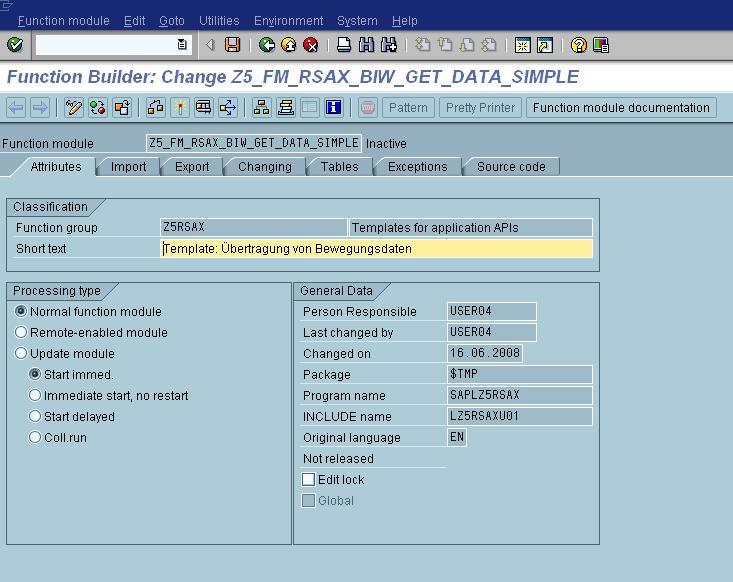The image size is (733, 582).
Task: Click the Where-Used List icon
Action: point(228,108)
